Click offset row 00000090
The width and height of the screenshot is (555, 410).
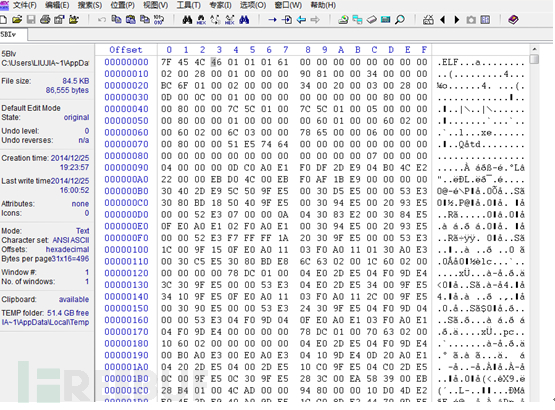click(x=126, y=168)
